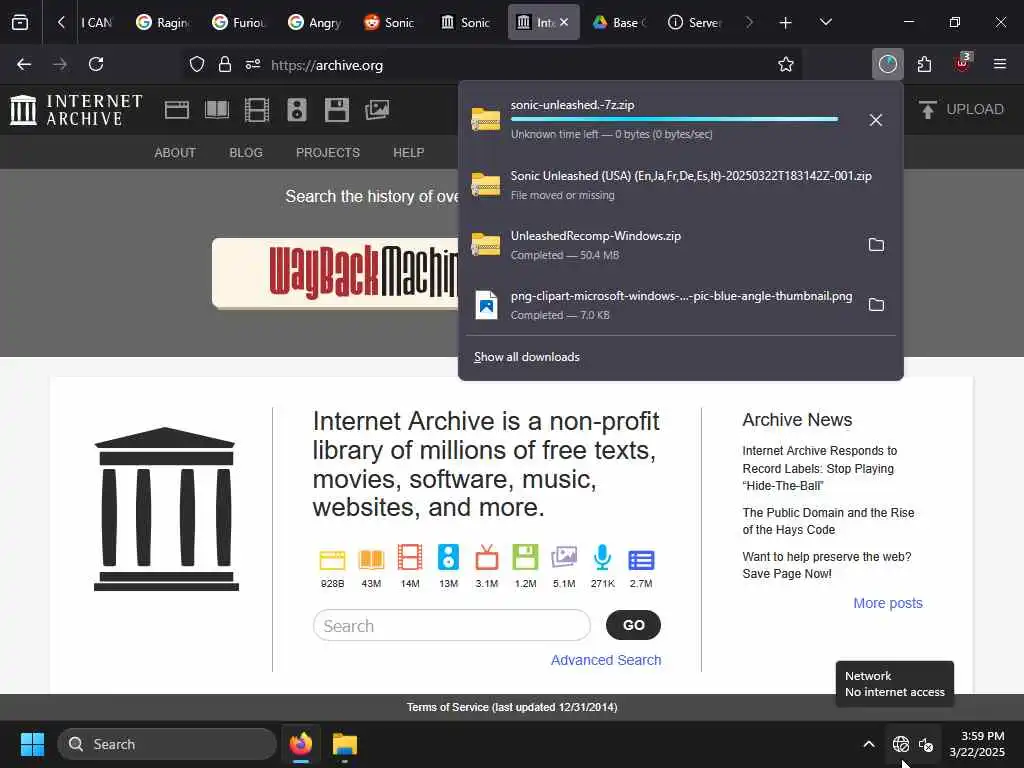1024x768 pixels.
Task: Open the Software floppy icon in top nav
Action: pyautogui.click(x=337, y=110)
